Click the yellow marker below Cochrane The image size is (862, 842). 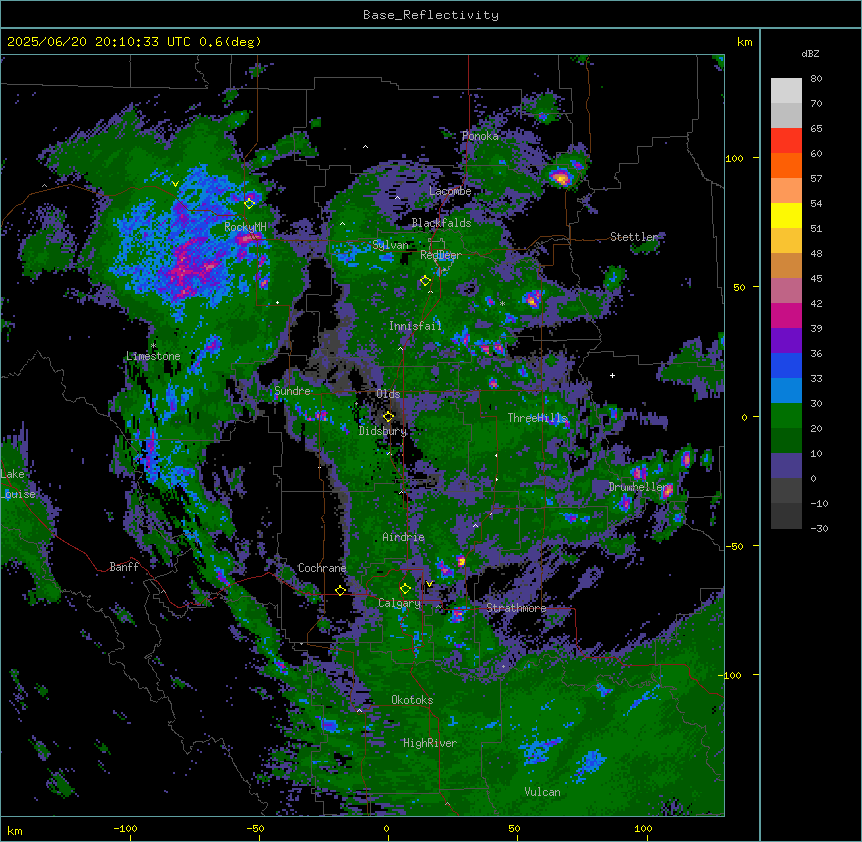pos(340,590)
